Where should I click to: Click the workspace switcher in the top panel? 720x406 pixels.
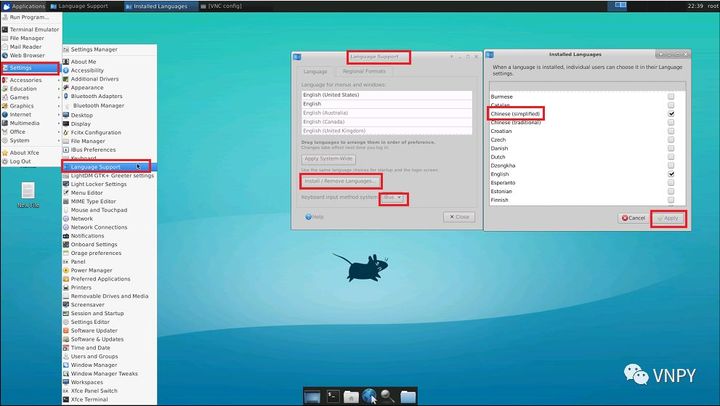(620, 5)
